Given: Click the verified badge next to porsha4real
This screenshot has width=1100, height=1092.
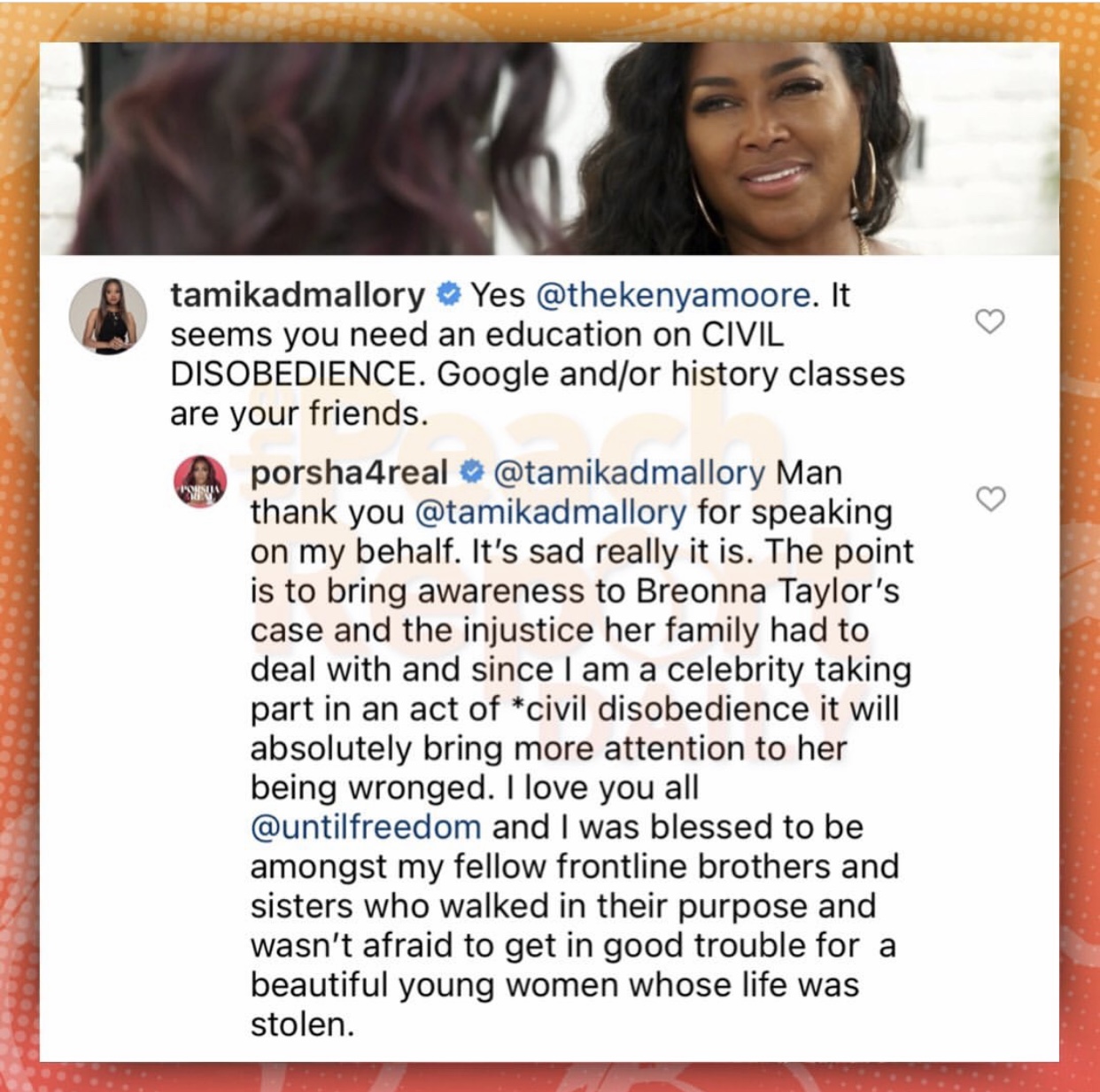Looking at the screenshot, I should click(472, 472).
